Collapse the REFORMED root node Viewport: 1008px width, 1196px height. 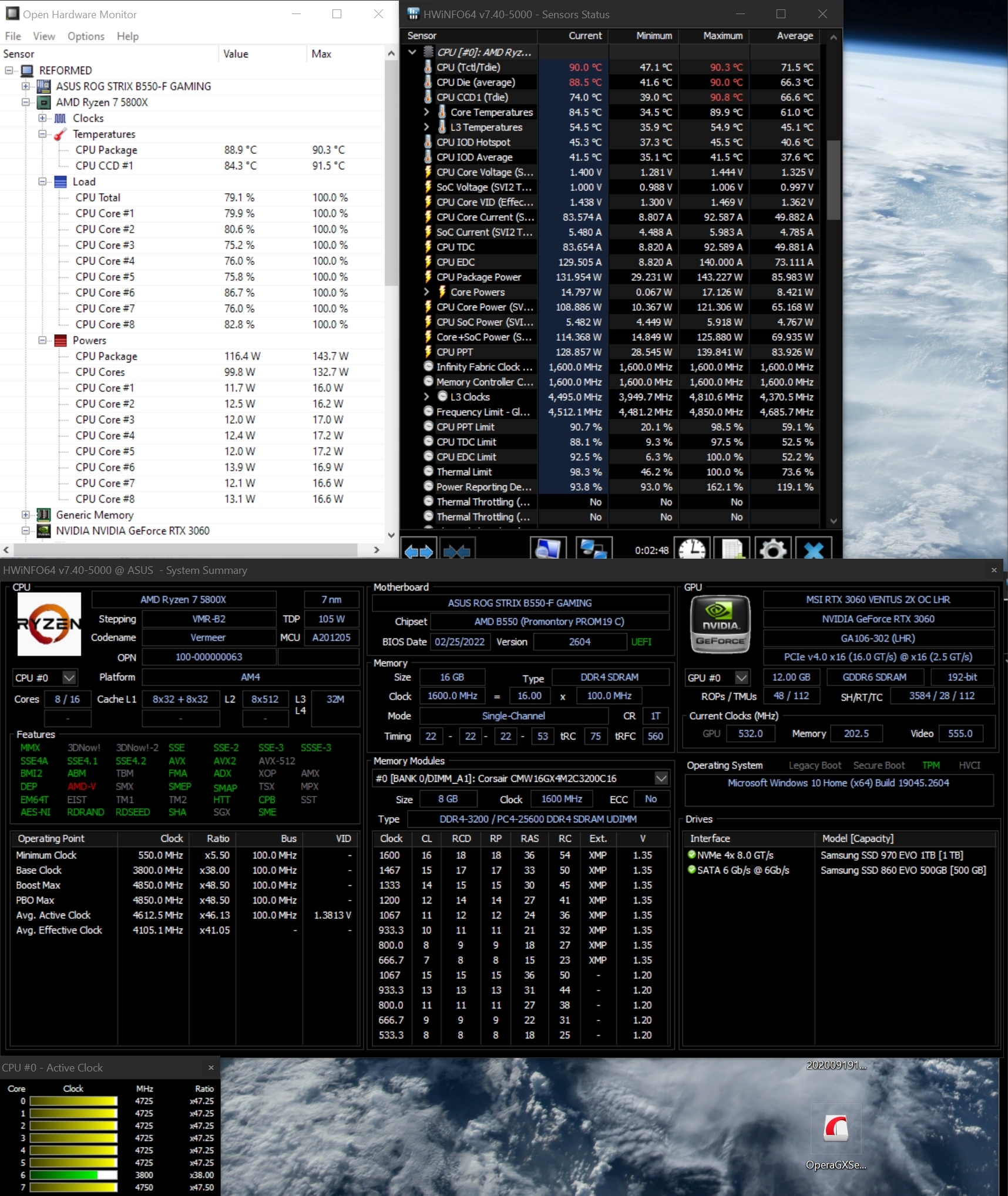coord(9,70)
